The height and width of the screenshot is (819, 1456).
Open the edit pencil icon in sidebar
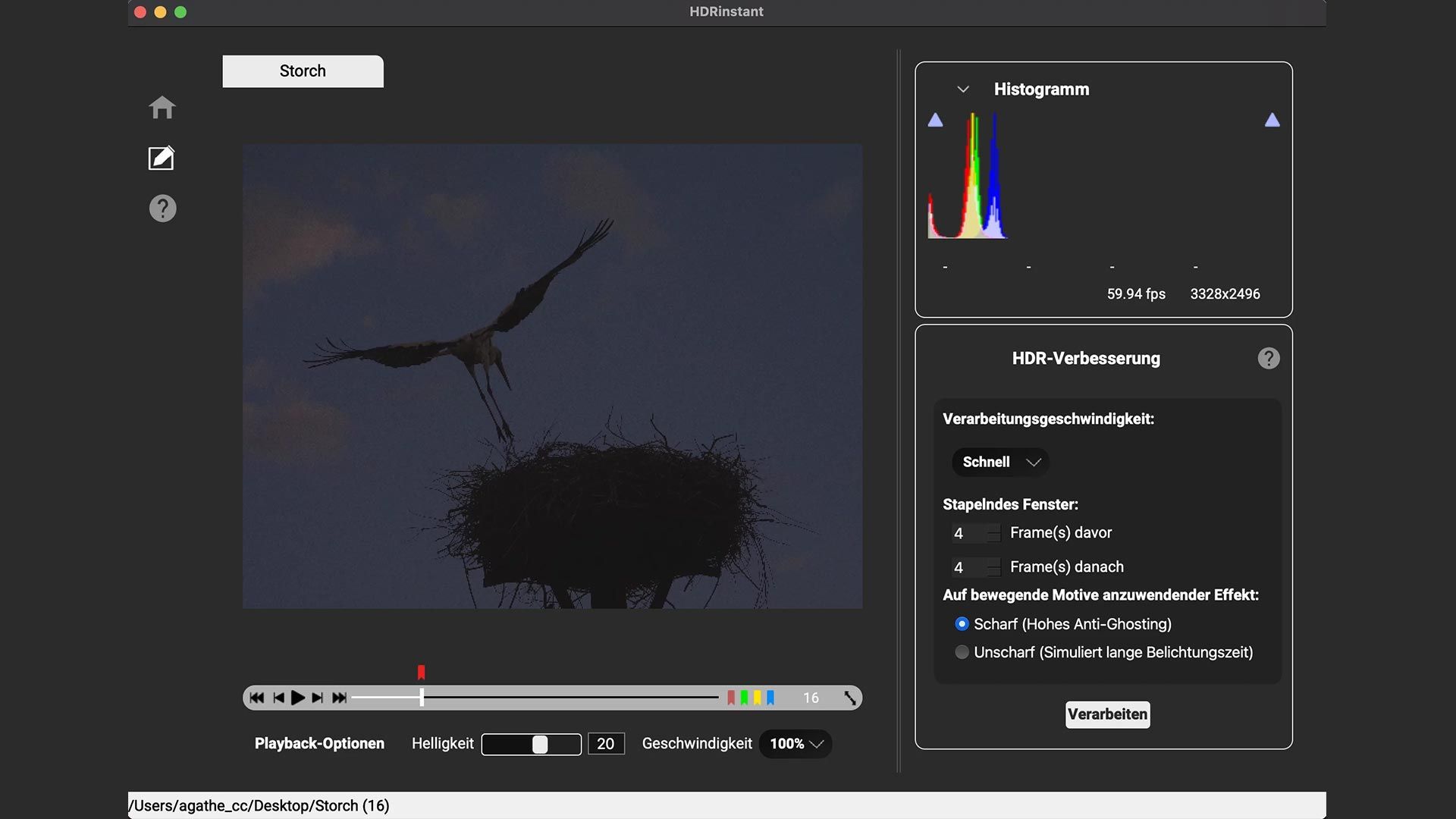point(161,158)
